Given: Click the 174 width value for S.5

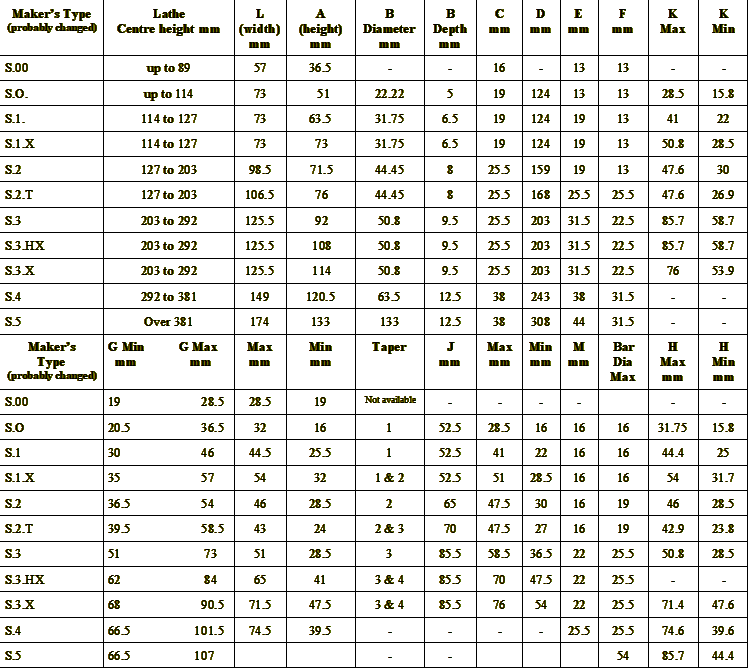Looking at the screenshot, I should pos(260,322).
